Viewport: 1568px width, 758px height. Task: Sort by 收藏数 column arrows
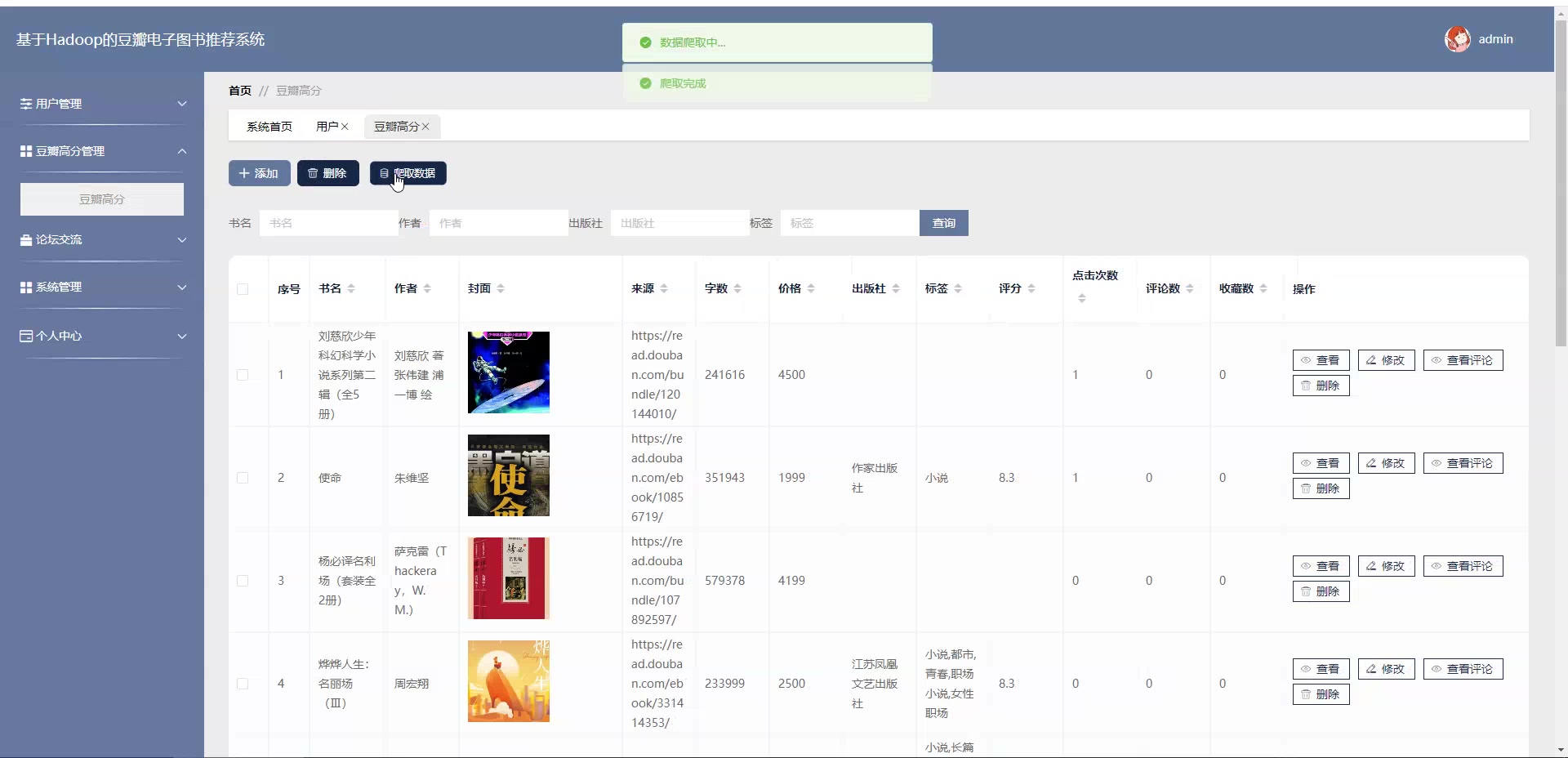(x=1263, y=288)
